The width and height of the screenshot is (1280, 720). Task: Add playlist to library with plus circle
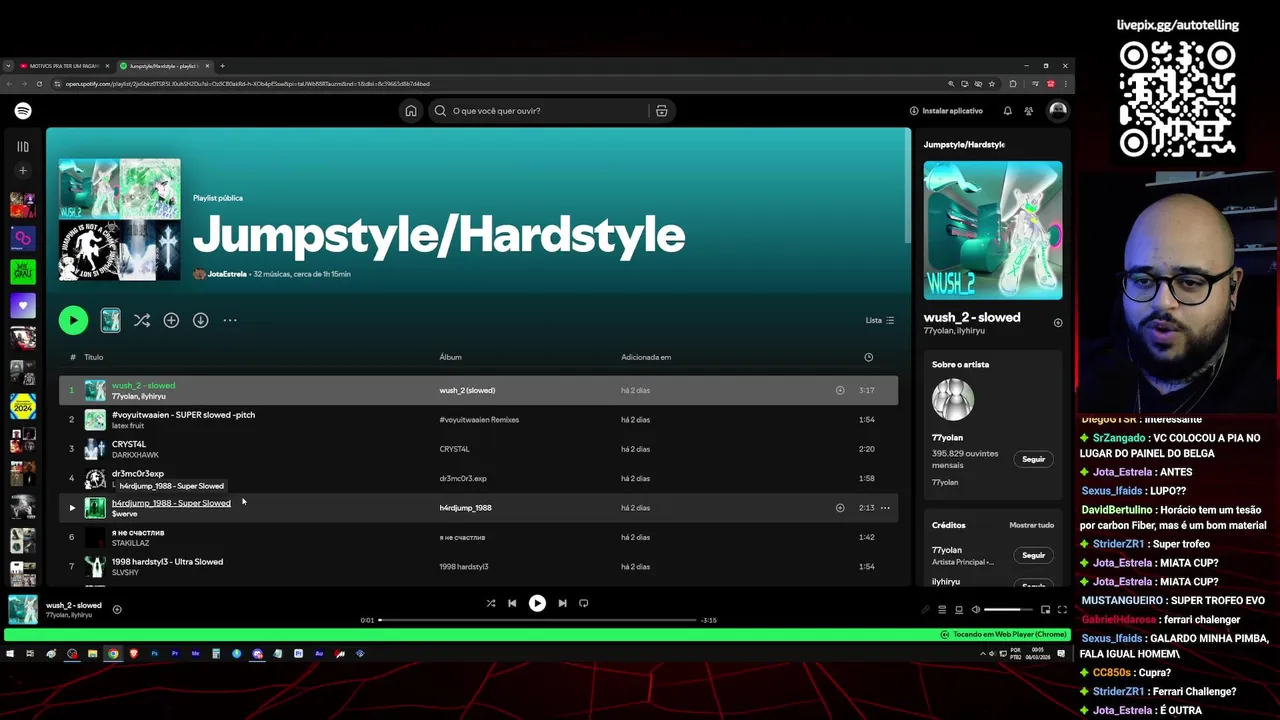point(171,320)
